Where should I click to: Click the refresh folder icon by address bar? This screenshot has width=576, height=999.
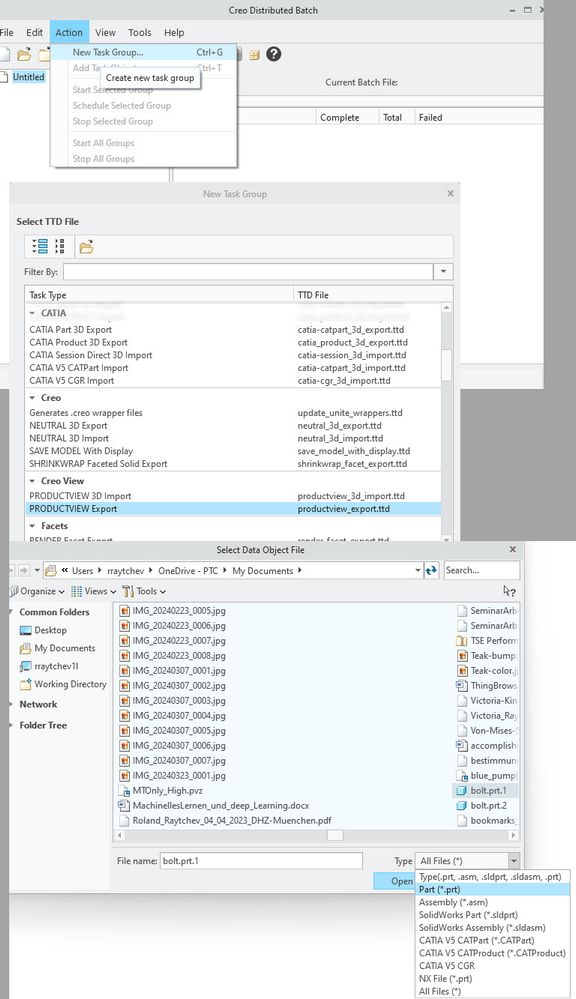[x=431, y=570]
